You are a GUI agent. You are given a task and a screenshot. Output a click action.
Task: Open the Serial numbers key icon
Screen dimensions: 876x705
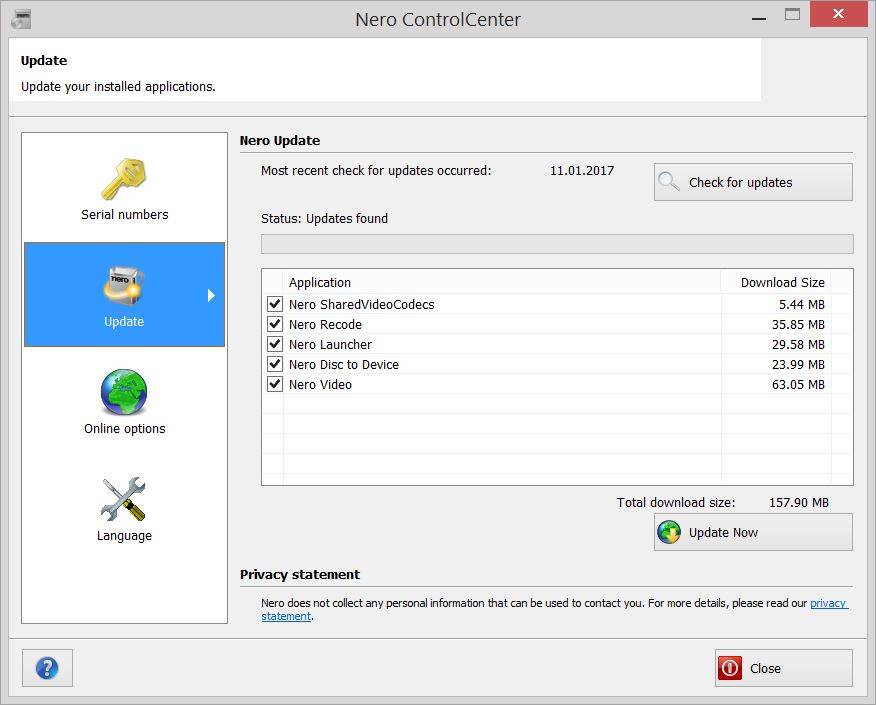click(x=123, y=179)
